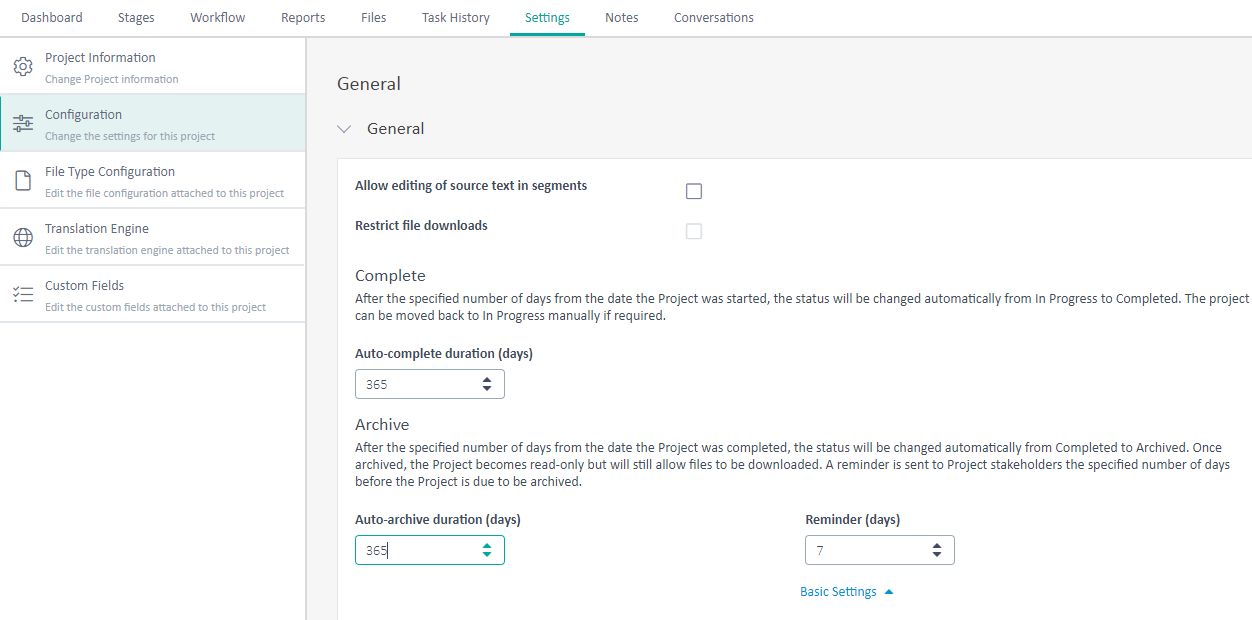Collapse the General section chevron

(344, 128)
